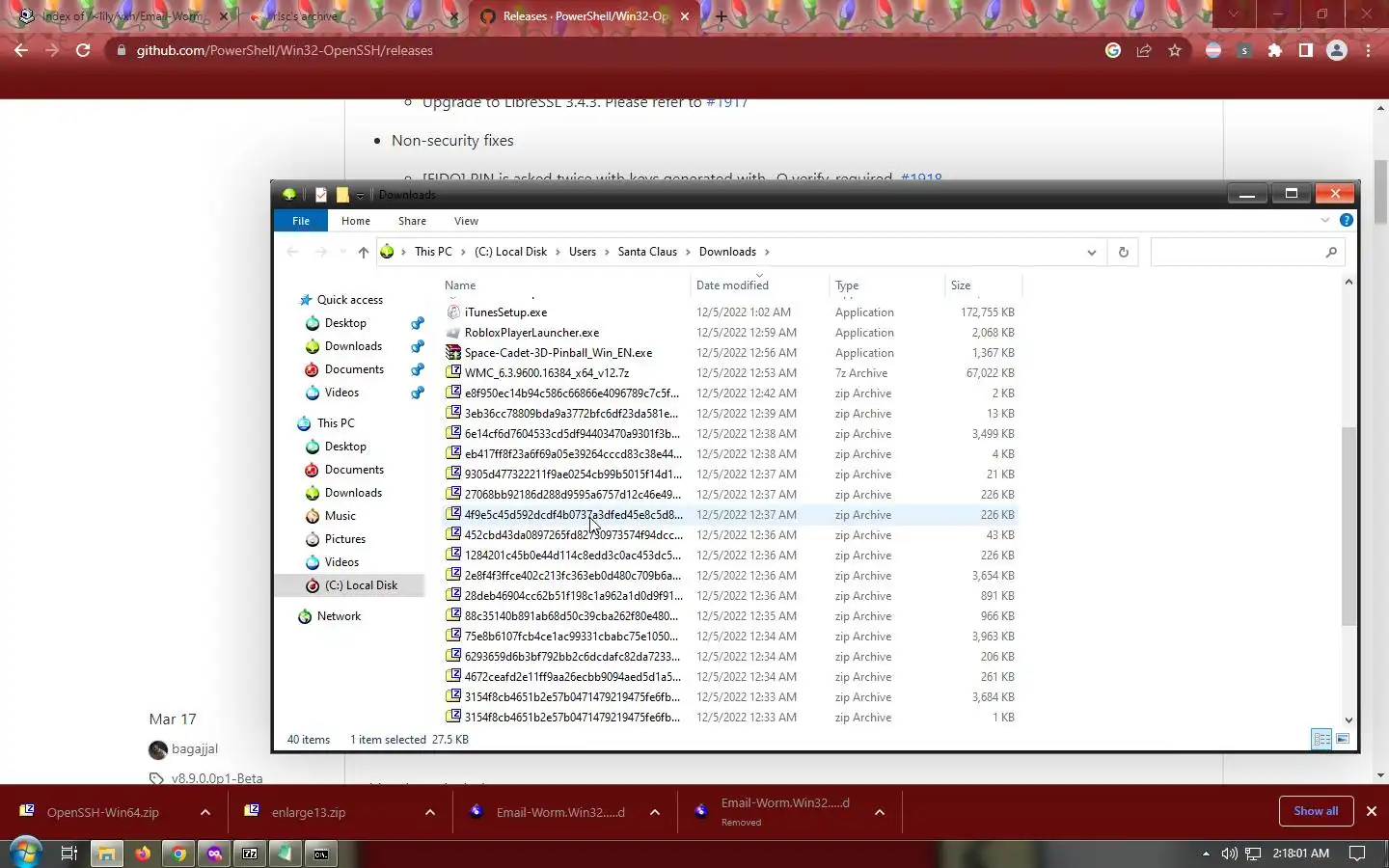Click the Google icon in Chrome's address bar
This screenshot has width=1389, height=868.
click(x=1113, y=50)
